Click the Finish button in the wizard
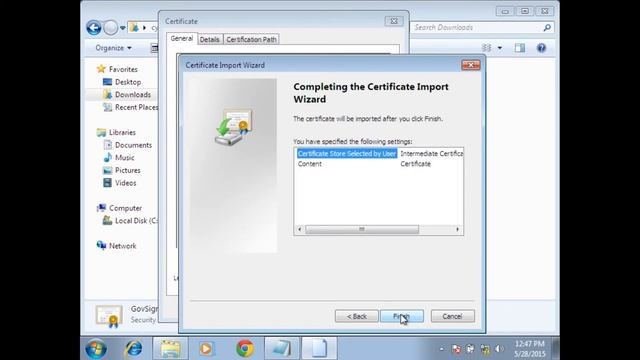Screen dimensions: 640x360 402,316
